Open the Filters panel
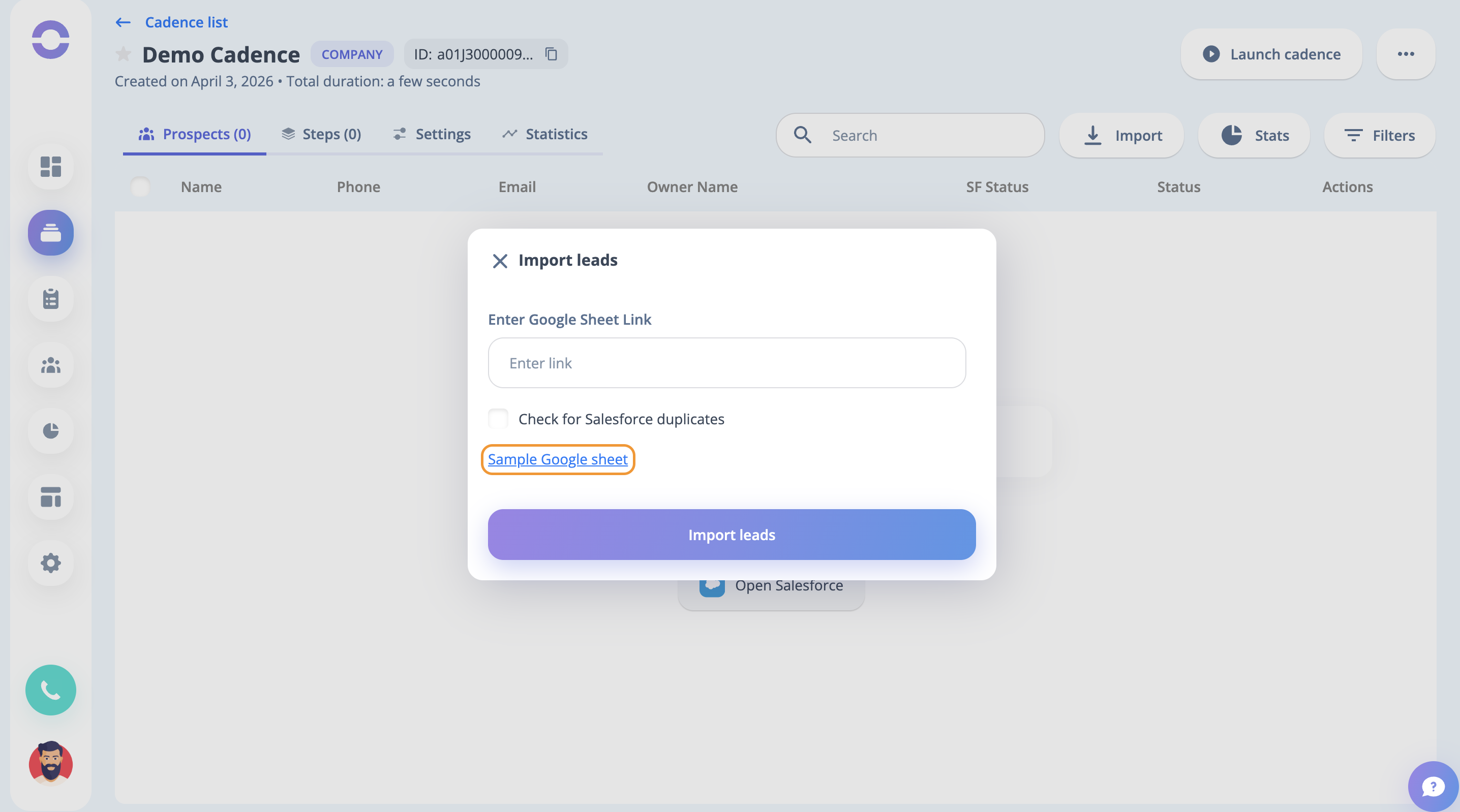 coord(1379,136)
